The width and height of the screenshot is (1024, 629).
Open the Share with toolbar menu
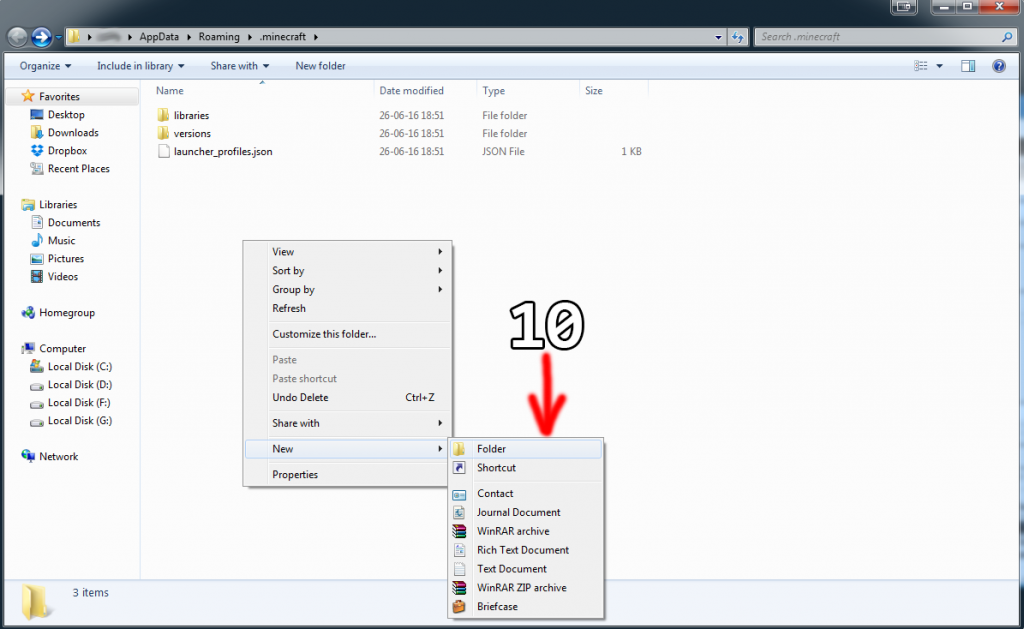240,66
